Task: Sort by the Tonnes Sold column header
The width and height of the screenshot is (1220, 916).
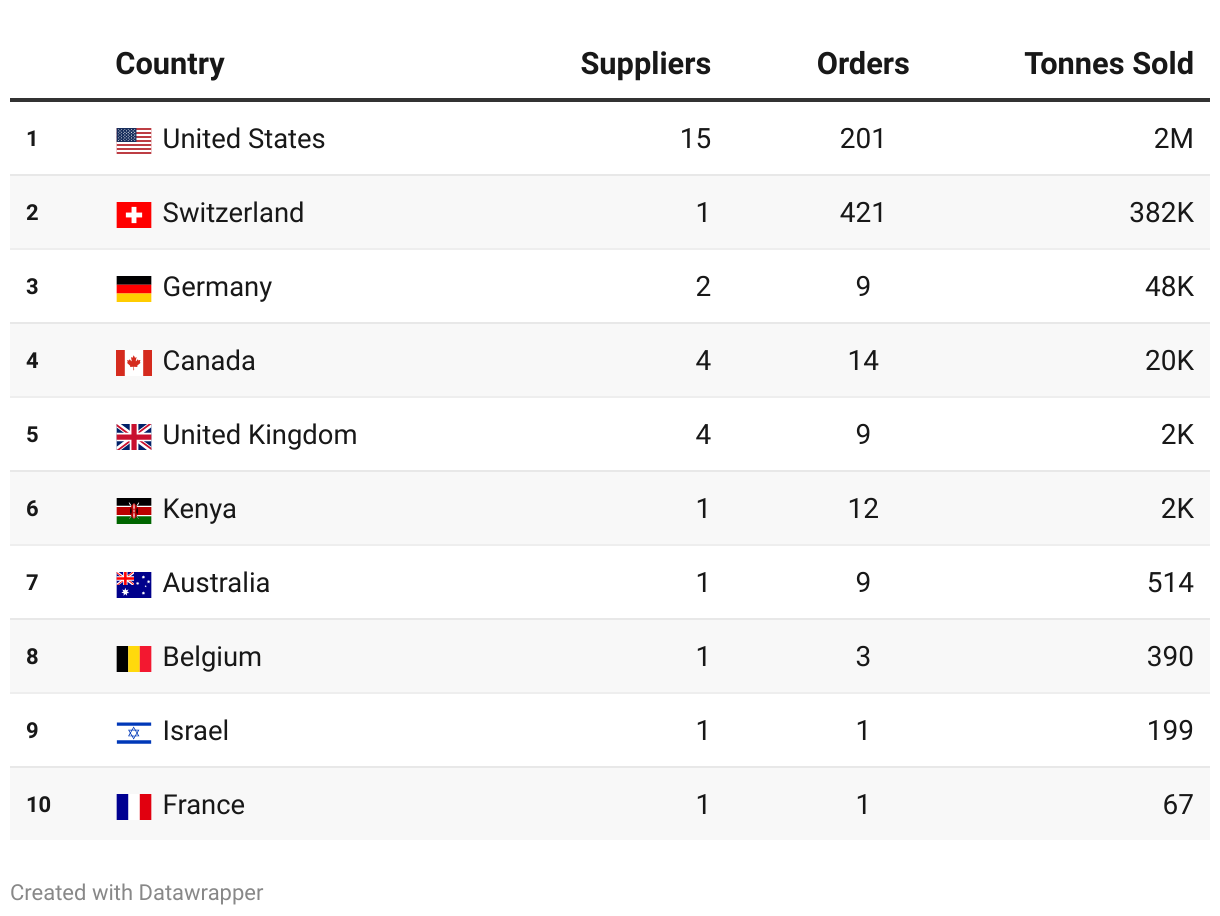Action: coord(1108,64)
